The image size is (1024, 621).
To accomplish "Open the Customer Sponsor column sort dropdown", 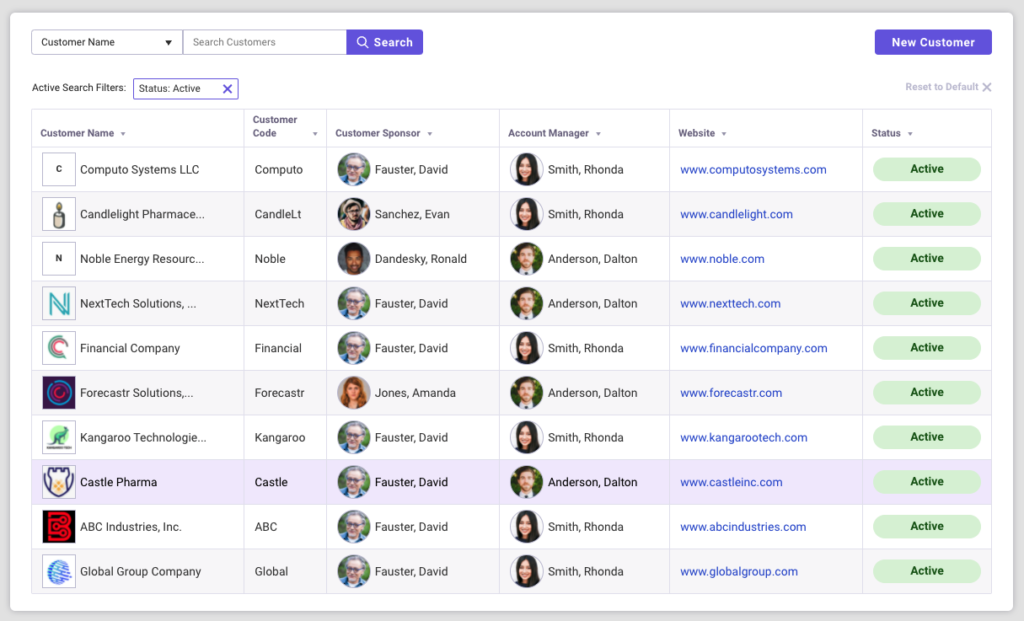I will 429,133.
